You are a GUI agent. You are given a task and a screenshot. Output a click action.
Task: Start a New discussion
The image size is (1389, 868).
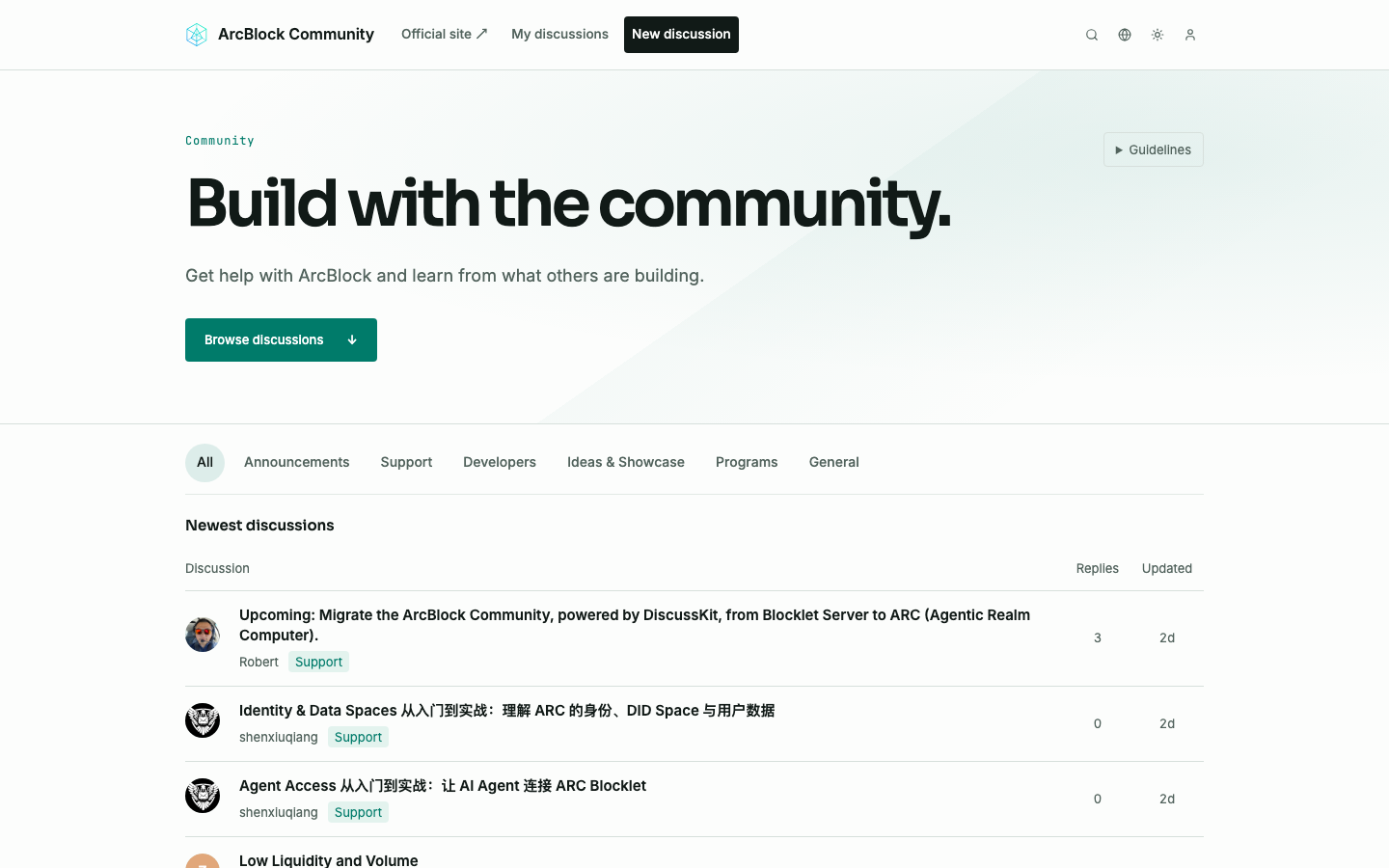point(681,35)
